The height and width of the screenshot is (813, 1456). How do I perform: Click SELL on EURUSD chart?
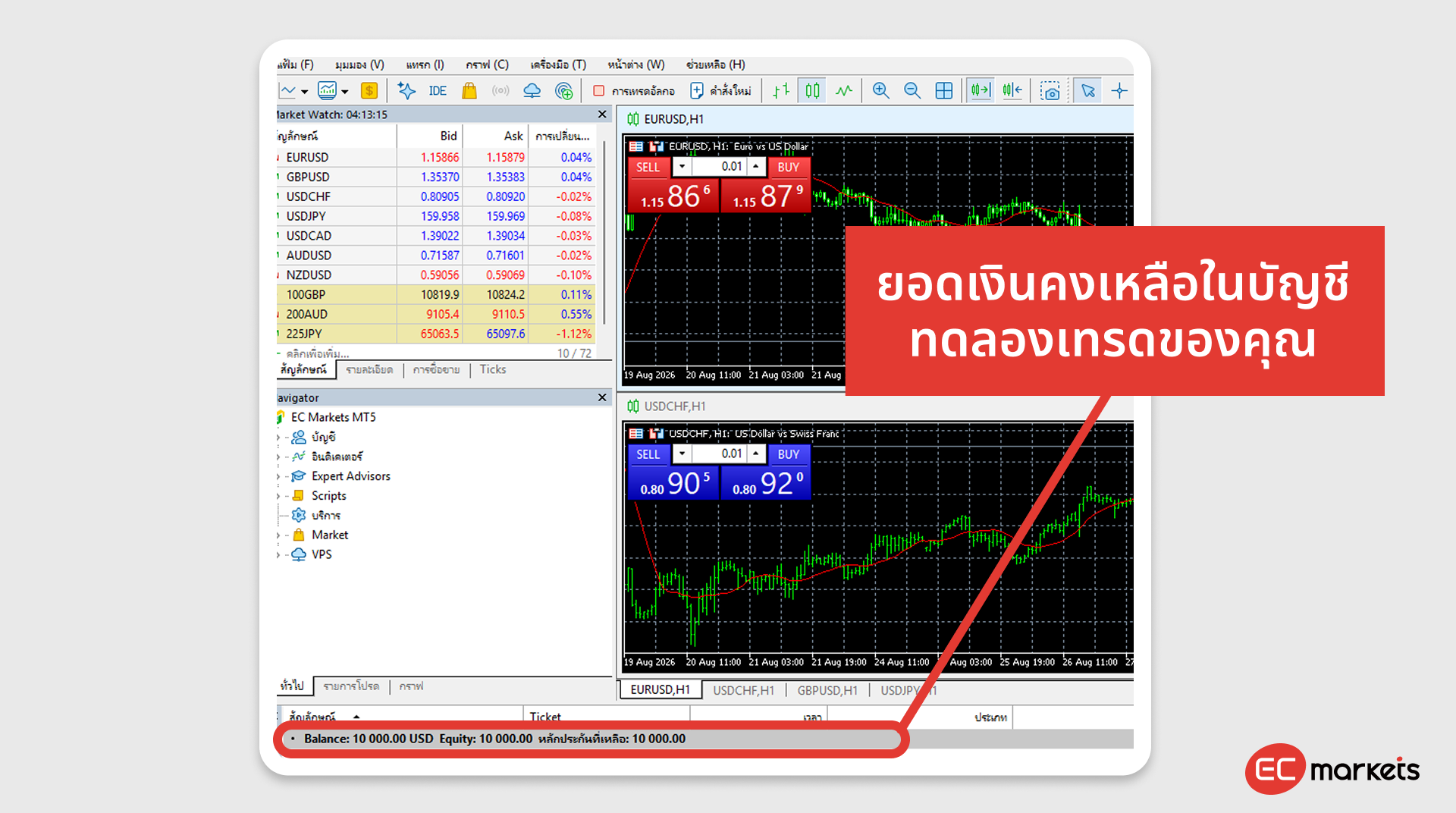(648, 167)
